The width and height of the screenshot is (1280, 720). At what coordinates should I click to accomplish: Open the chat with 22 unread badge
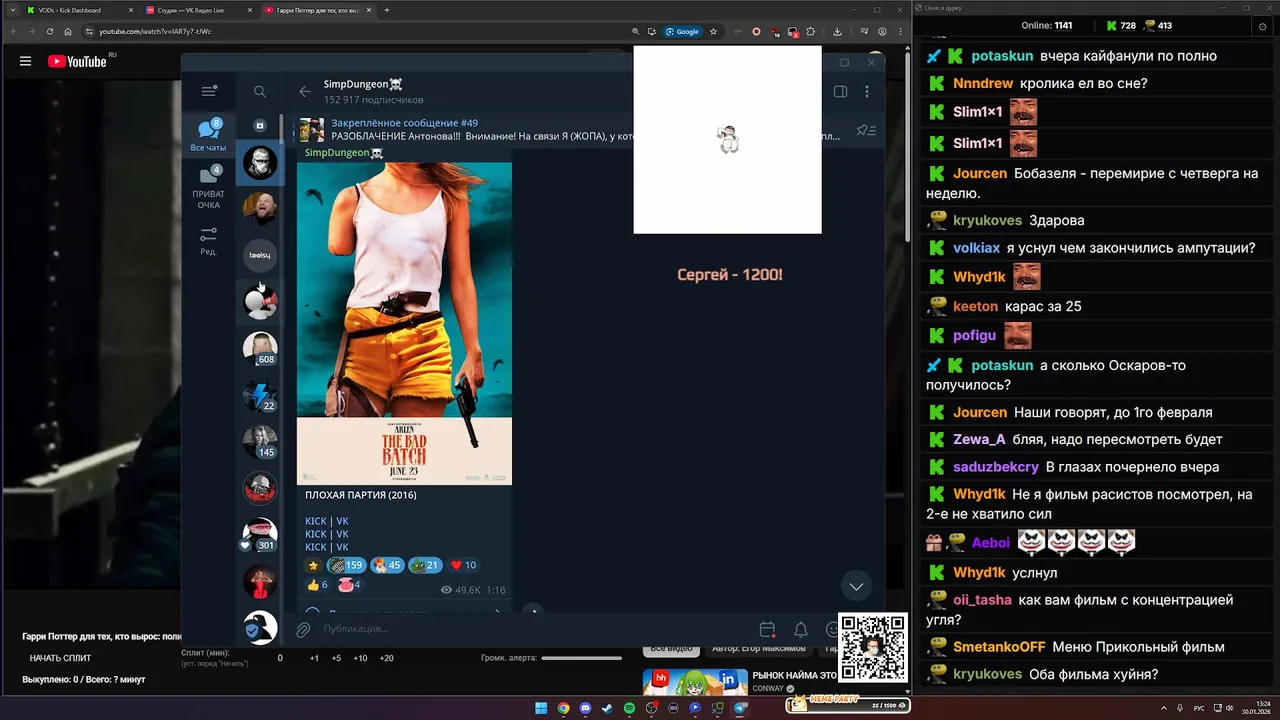260,395
